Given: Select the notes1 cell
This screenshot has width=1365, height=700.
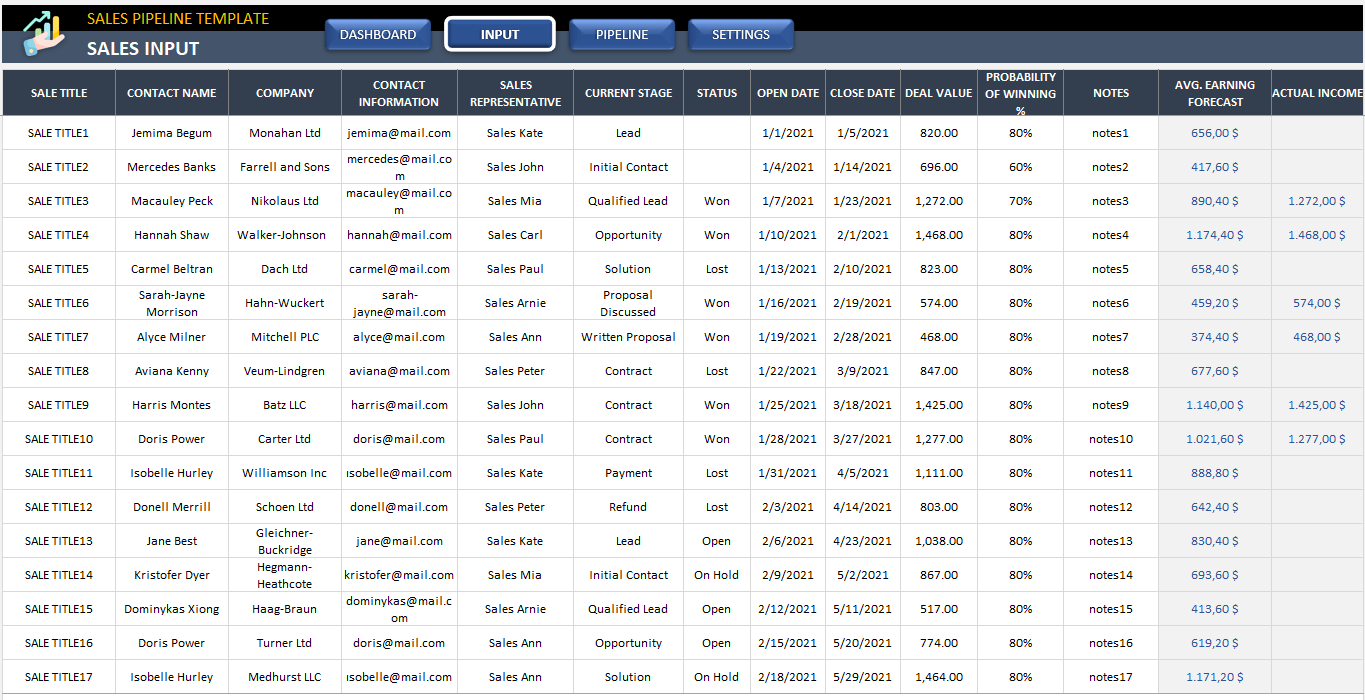Looking at the screenshot, I should tap(1110, 132).
